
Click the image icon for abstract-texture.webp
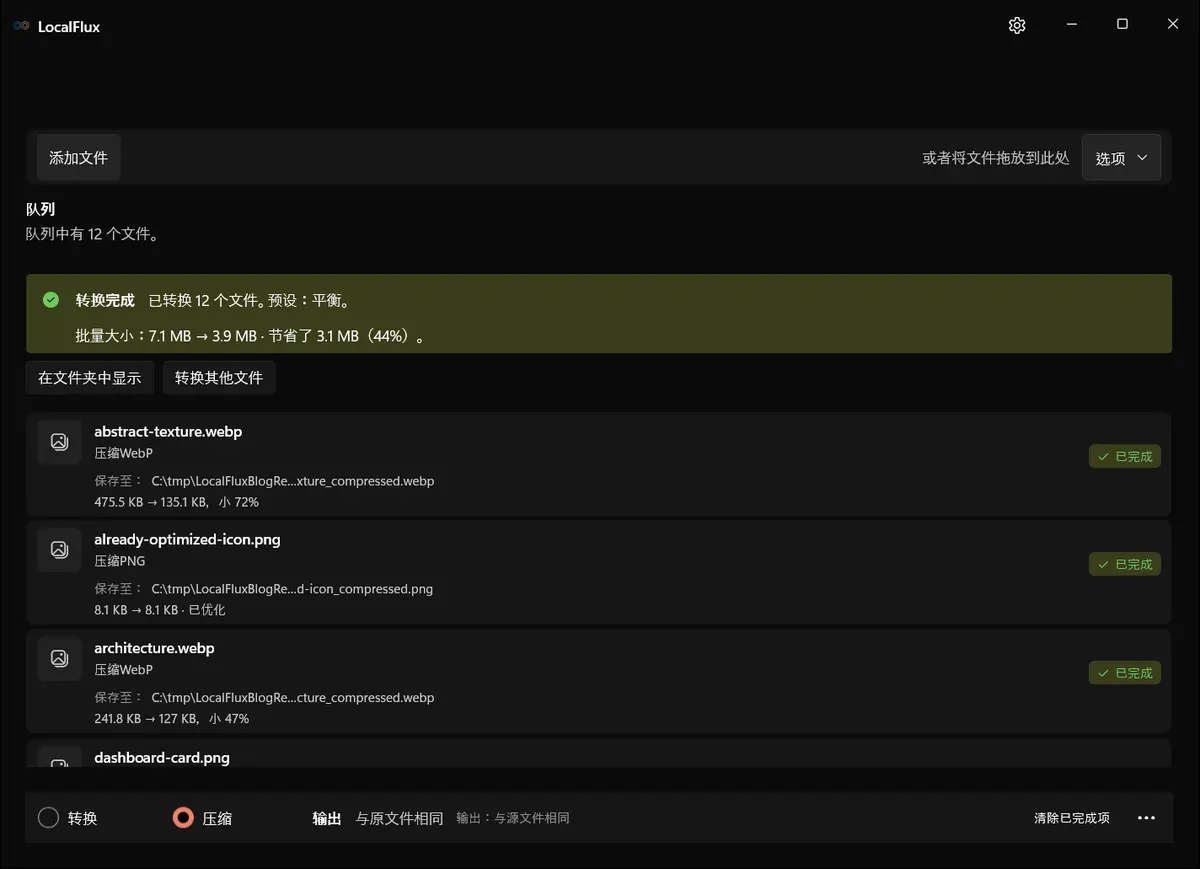[x=59, y=441]
